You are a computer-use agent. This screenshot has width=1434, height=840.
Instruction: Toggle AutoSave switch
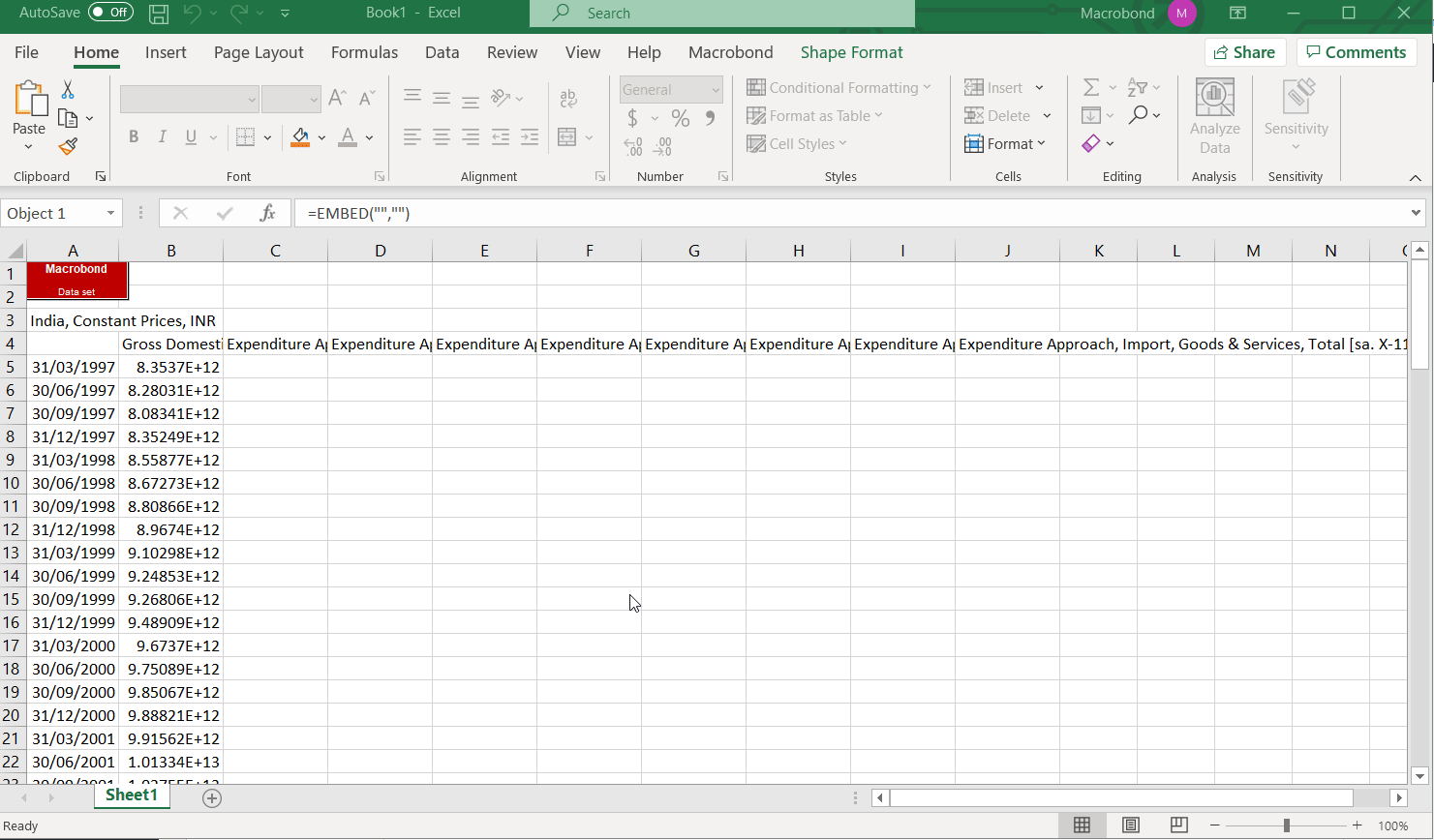[110, 13]
